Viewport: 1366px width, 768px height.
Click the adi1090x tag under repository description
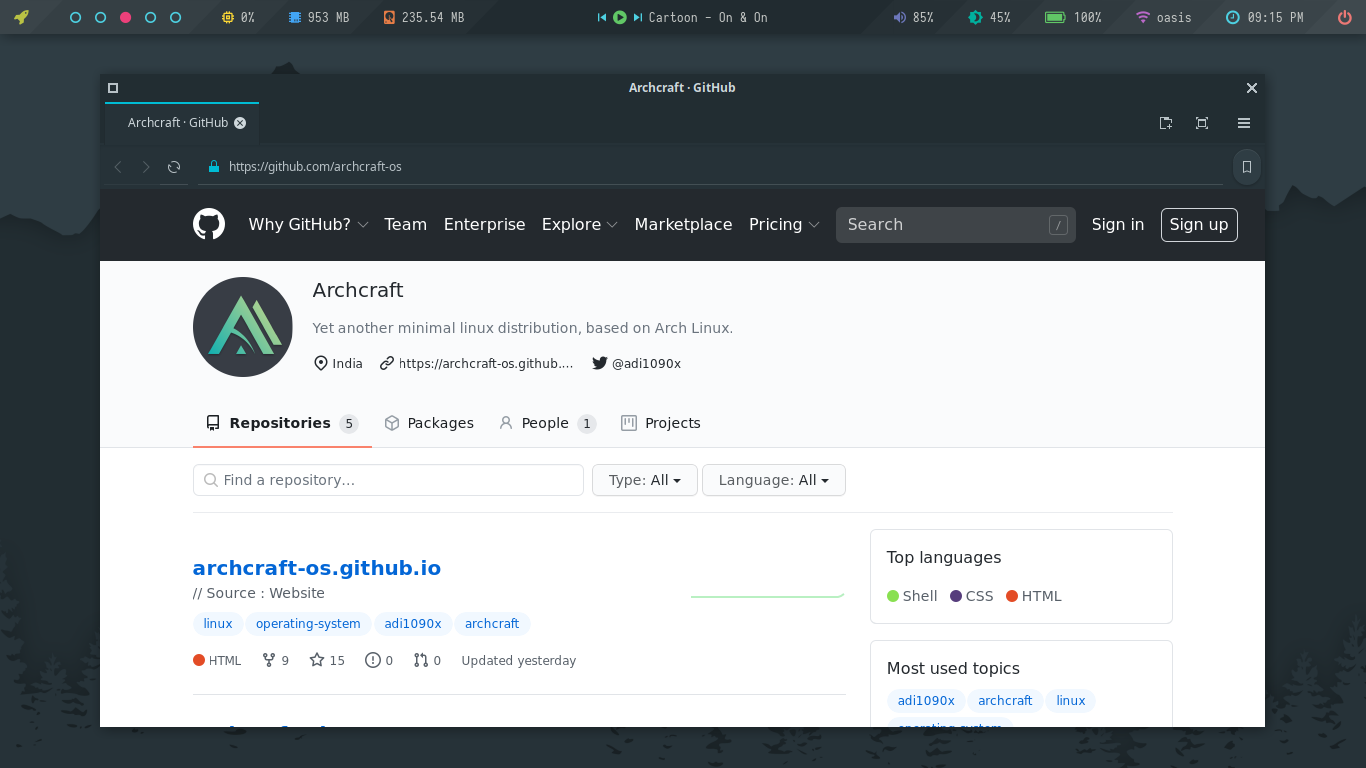pyautogui.click(x=413, y=623)
